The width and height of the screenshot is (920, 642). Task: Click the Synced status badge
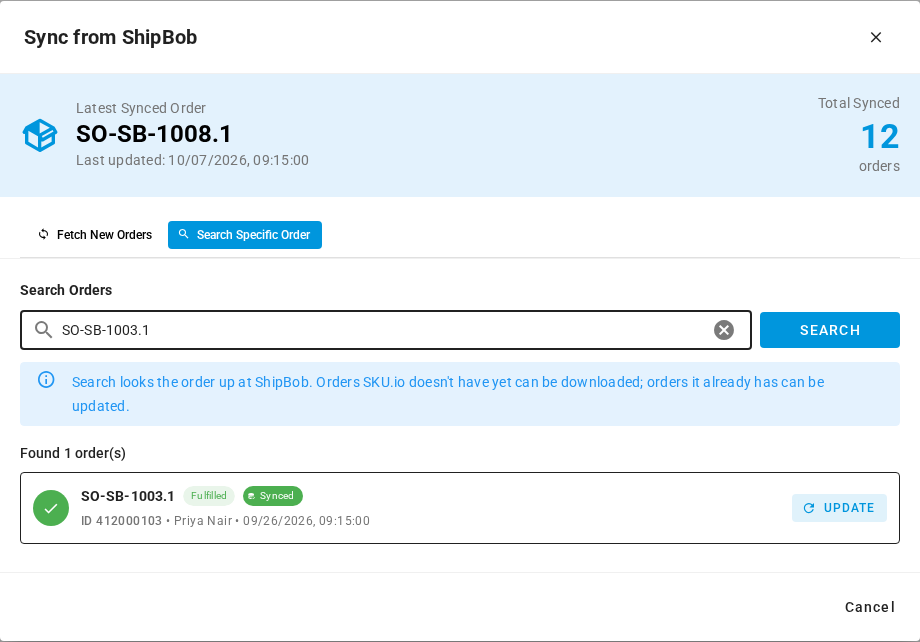[273, 496]
